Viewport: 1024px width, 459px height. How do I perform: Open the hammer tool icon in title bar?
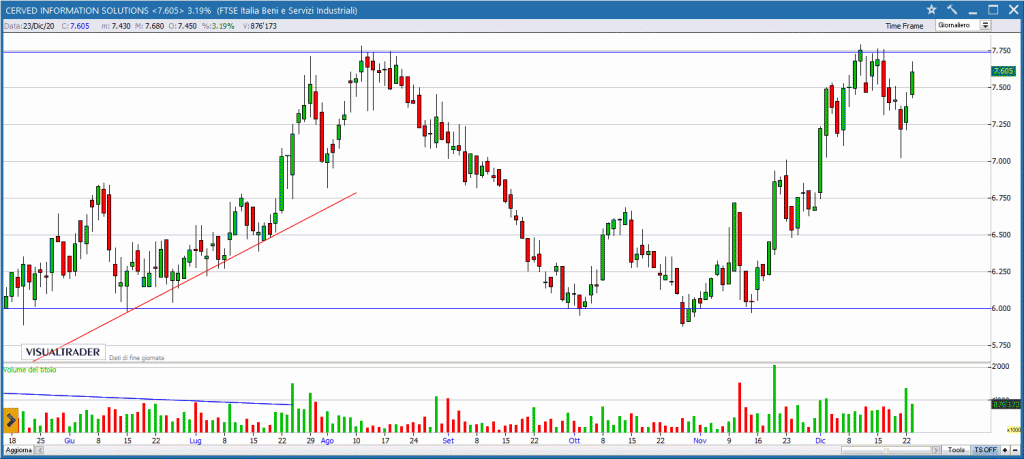[952, 9]
